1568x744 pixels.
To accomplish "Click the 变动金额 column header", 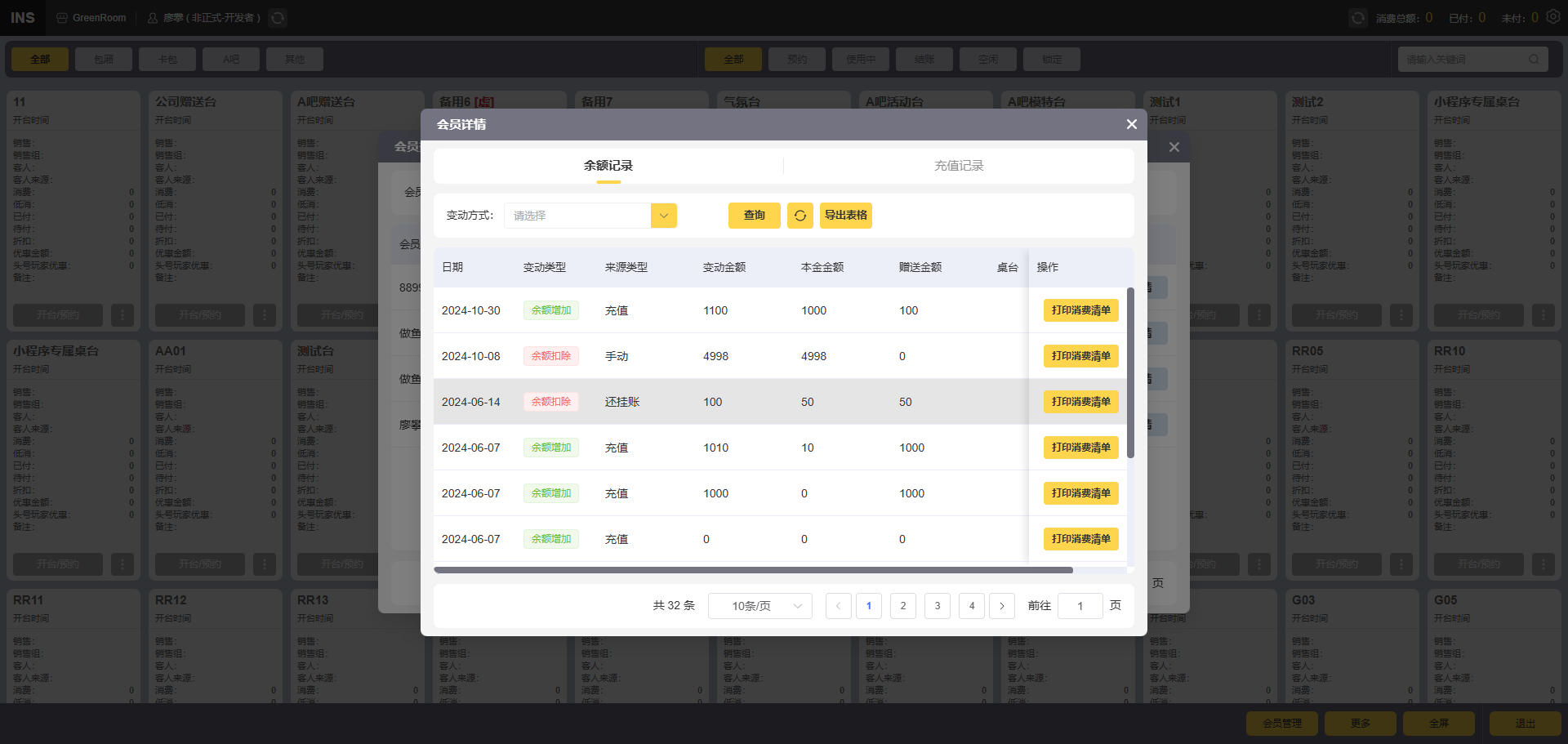I will [x=724, y=267].
